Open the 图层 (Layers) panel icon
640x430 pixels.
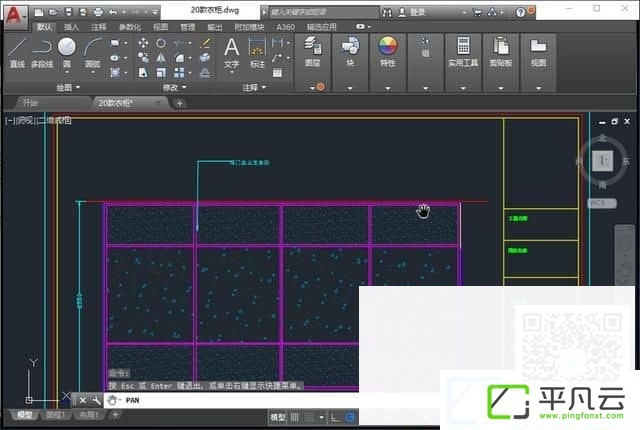pyautogui.click(x=313, y=51)
